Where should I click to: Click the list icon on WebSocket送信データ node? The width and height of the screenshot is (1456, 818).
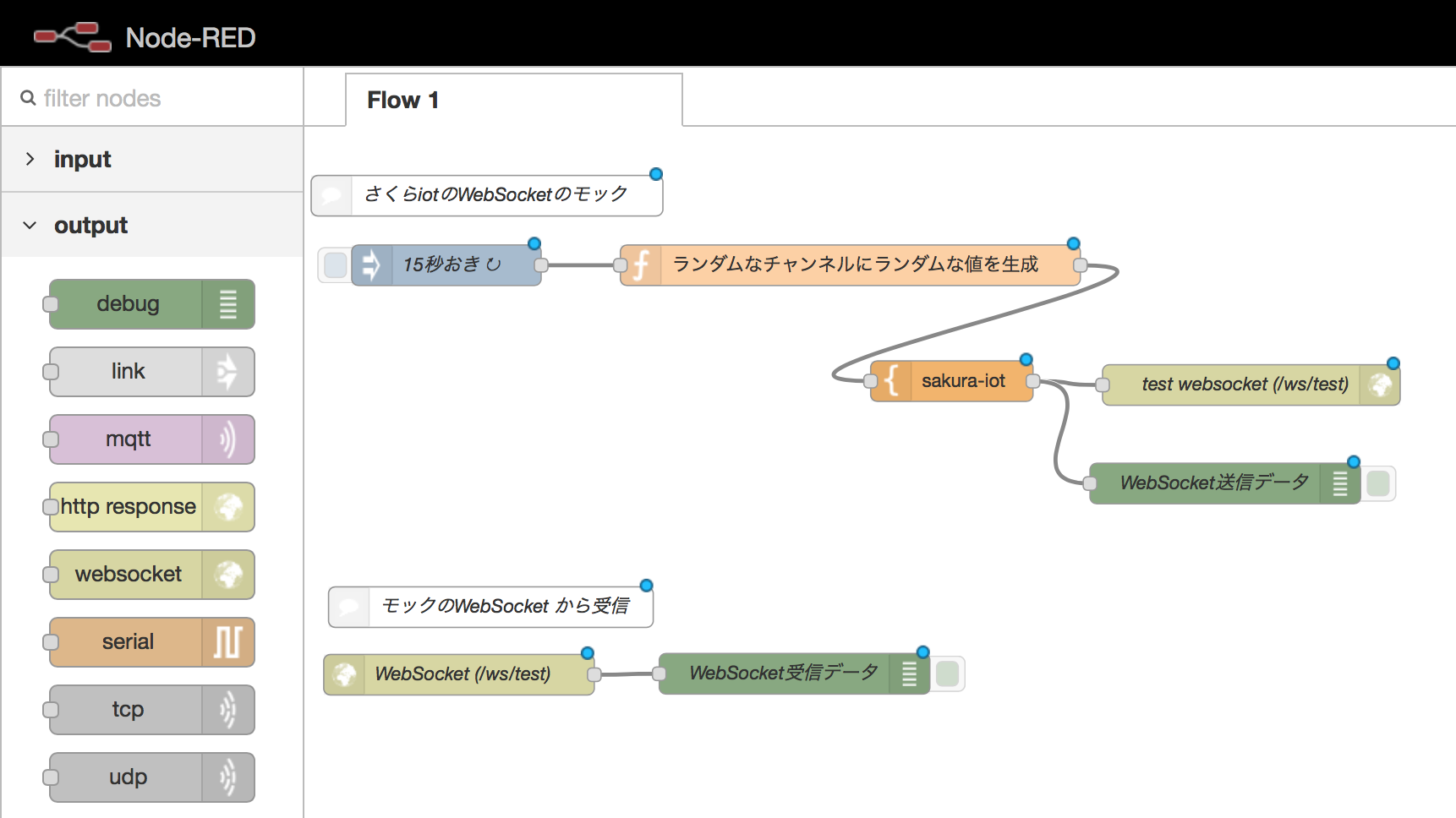pos(1340,483)
